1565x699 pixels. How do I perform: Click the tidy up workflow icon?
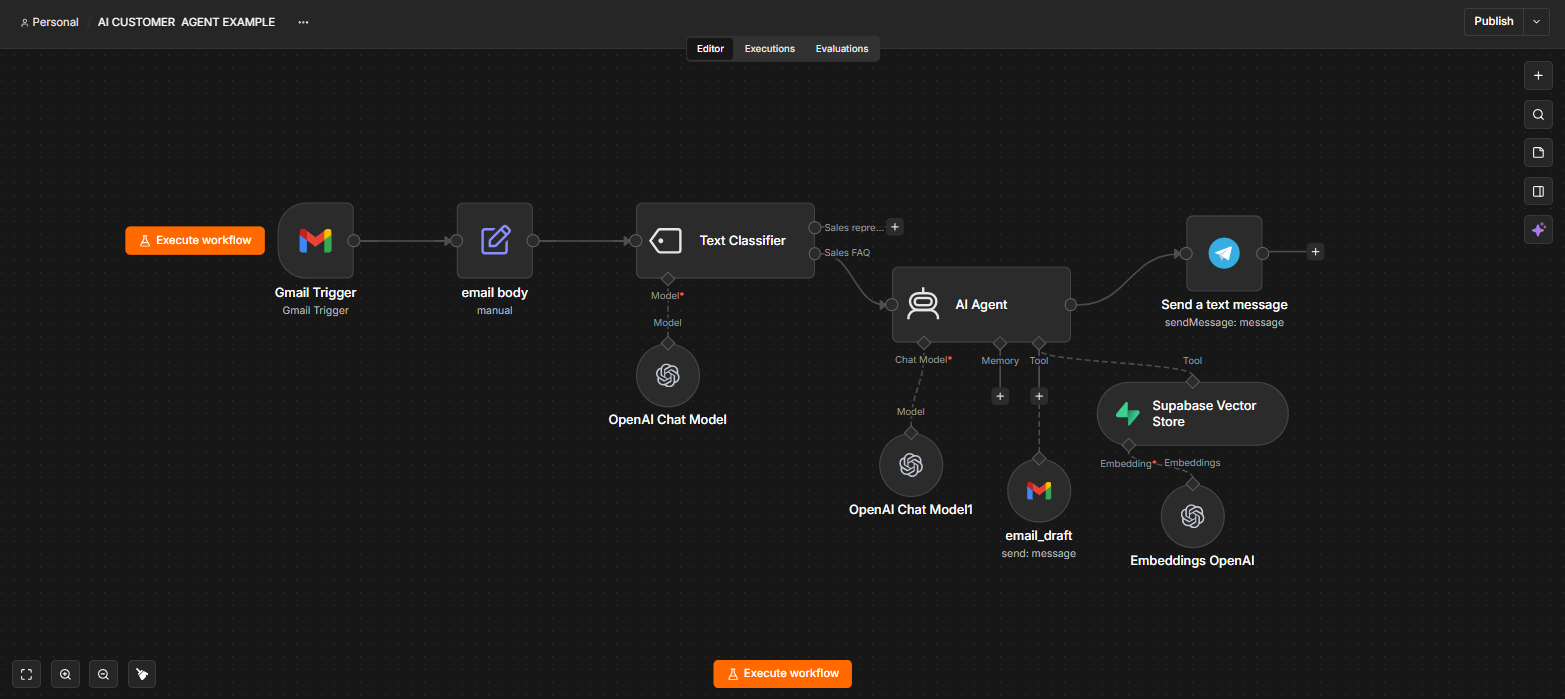tap(142, 674)
